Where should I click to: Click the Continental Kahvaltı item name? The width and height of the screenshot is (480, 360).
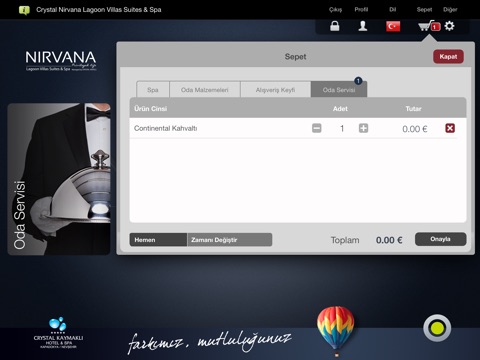point(165,128)
